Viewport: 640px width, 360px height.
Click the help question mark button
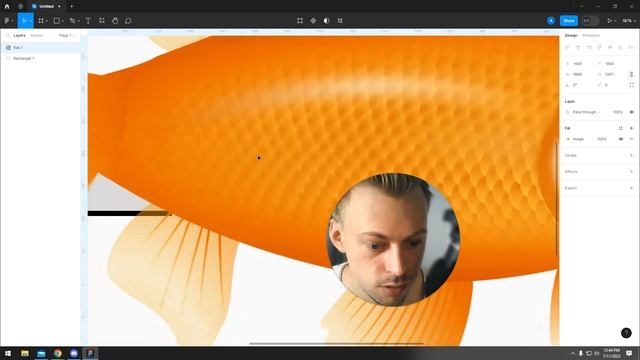click(x=626, y=333)
